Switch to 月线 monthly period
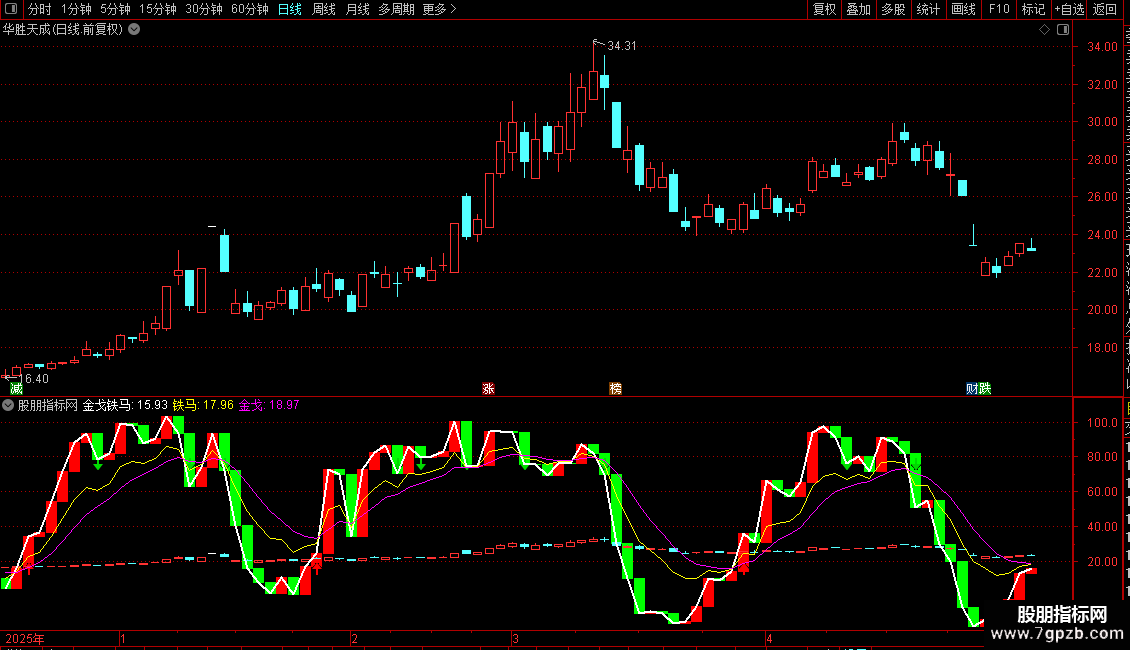Screen dimensions: 1130x650 (357, 9)
